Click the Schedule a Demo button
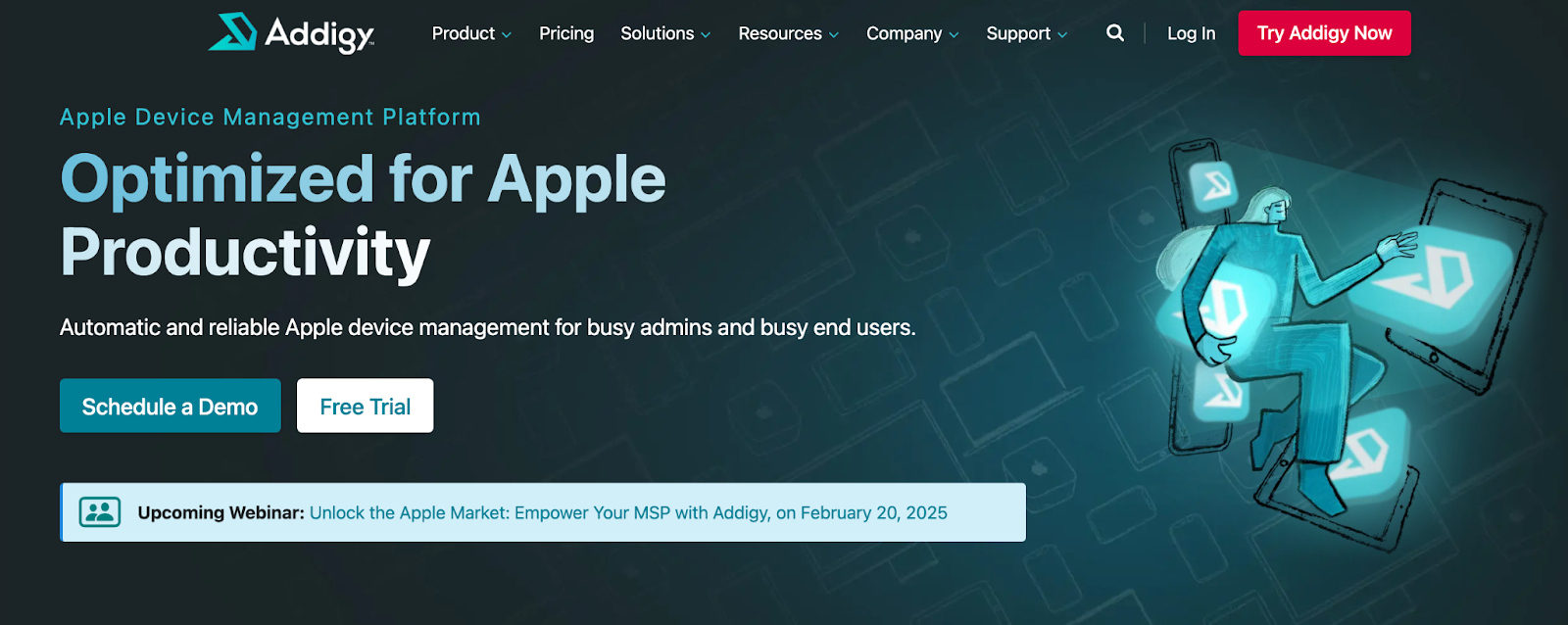Image resolution: width=1568 pixels, height=625 pixels. click(x=171, y=406)
